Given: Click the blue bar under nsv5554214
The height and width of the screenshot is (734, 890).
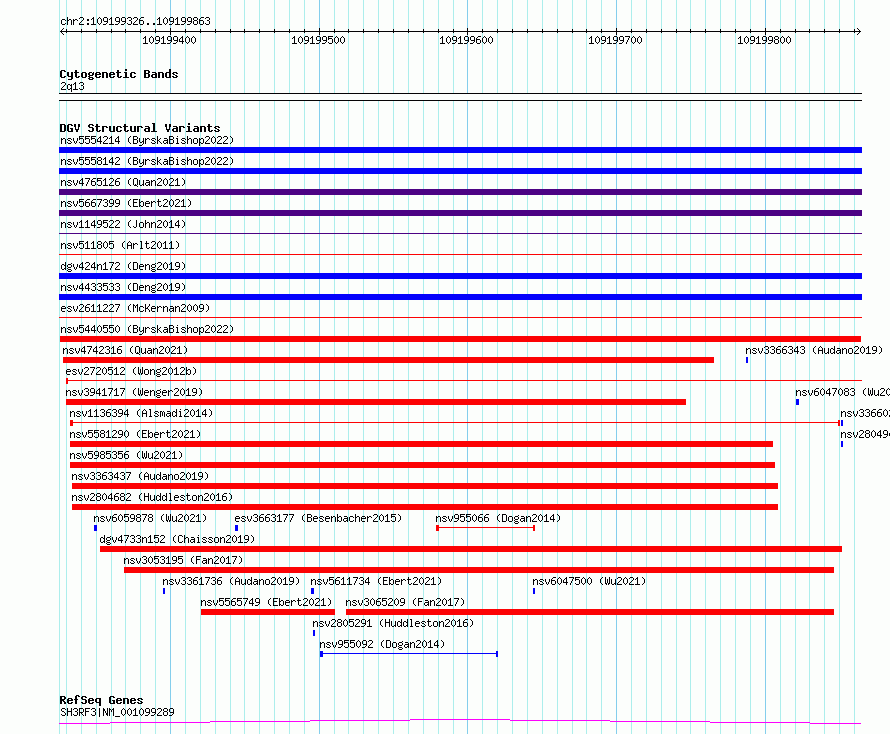Looking at the screenshot, I should pos(460,150).
